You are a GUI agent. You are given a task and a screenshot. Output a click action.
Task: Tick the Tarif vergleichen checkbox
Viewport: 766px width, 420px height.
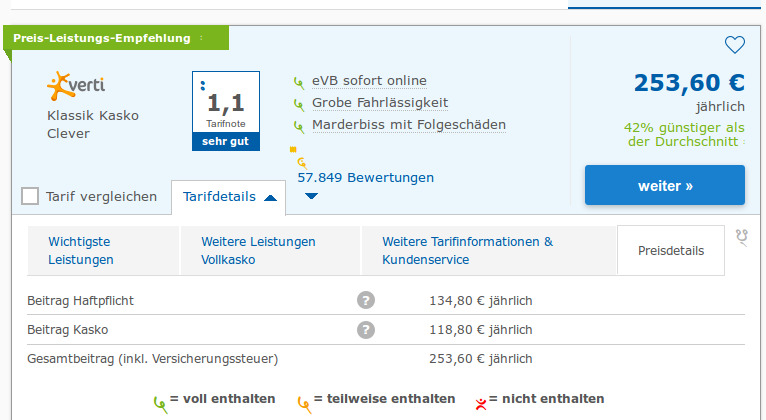click(x=30, y=196)
